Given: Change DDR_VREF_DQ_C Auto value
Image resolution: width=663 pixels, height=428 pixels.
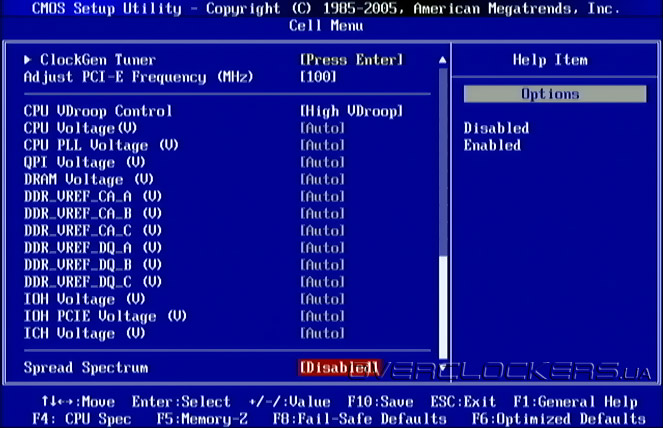Looking at the screenshot, I should pyautogui.click(x=322, y=282).
